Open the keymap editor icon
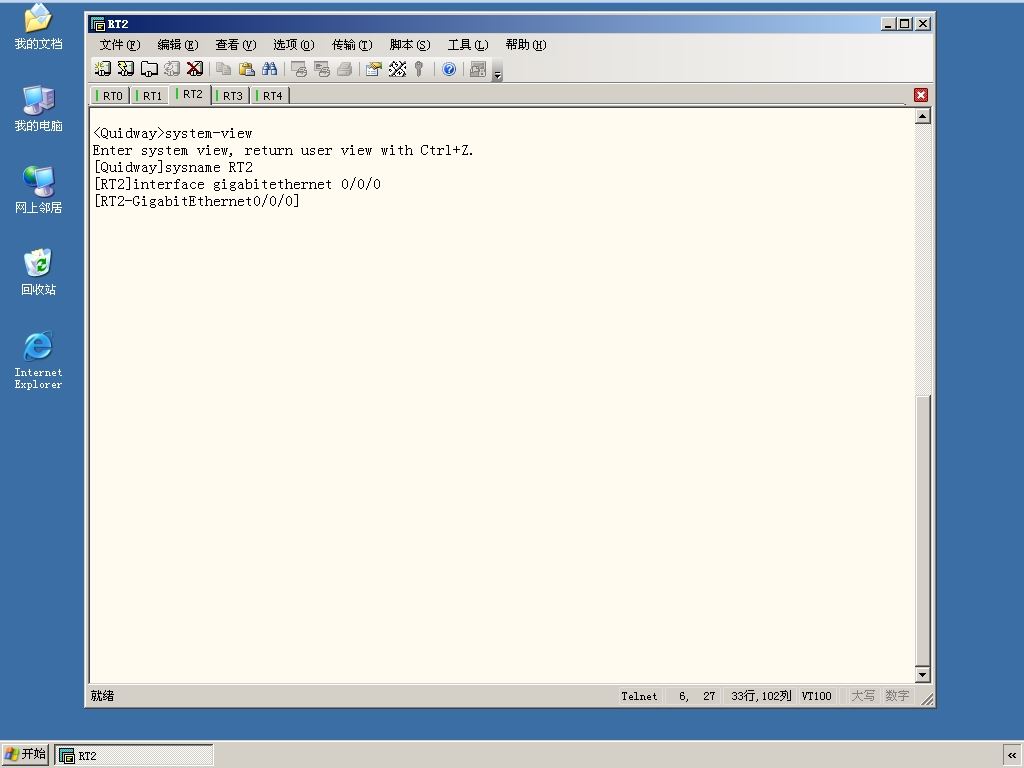This screenshot has width=1024, height=768. 397,69
